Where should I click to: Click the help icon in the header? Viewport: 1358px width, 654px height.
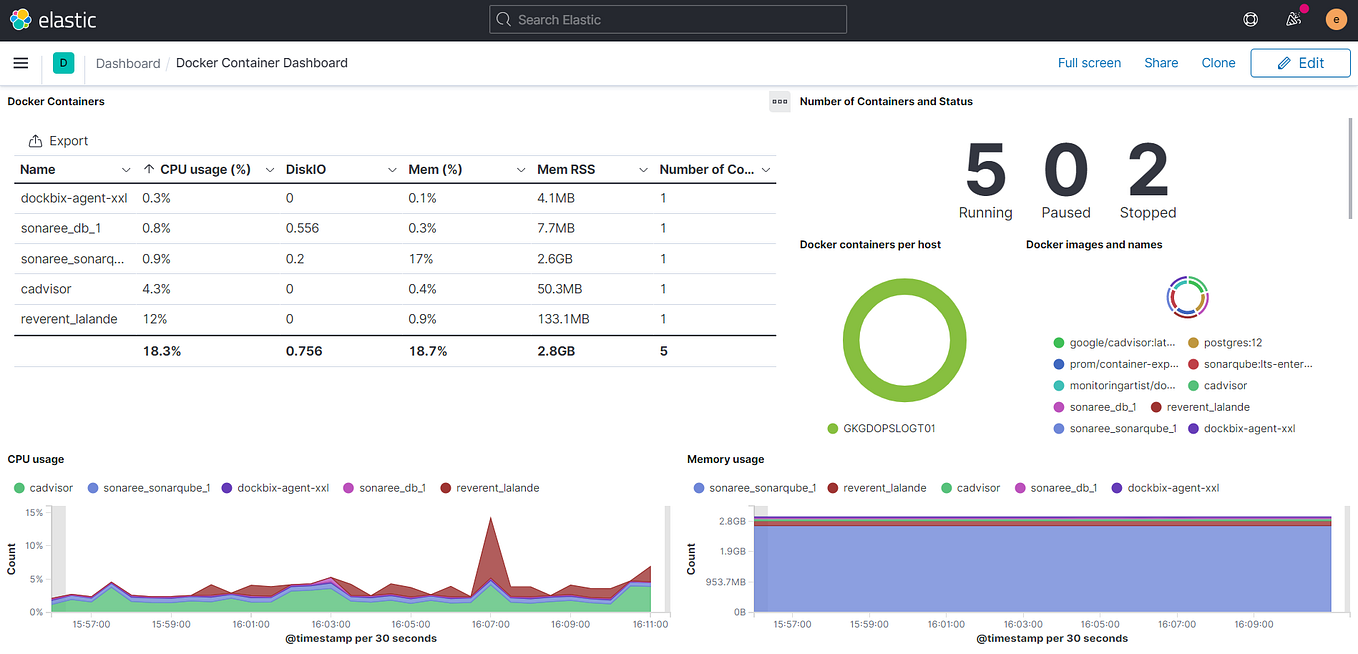click(1250, 19)
